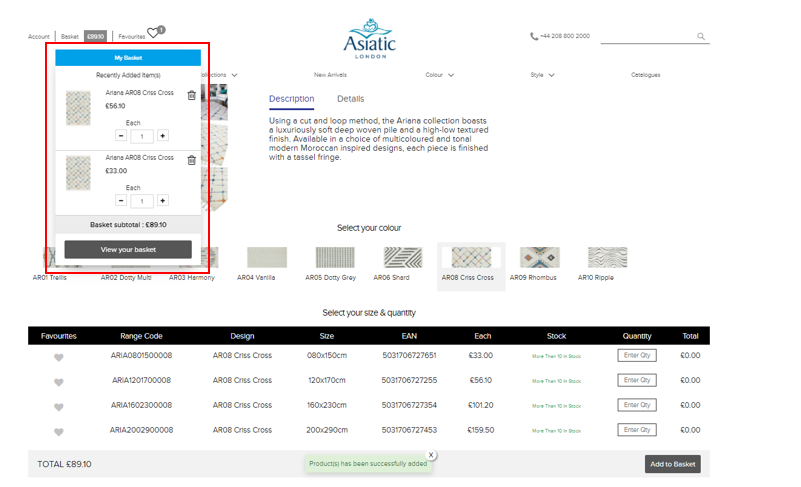Click quantity field of £56.10 basket item
Screen dimensions: 801x487
click(x=142, y=136)
